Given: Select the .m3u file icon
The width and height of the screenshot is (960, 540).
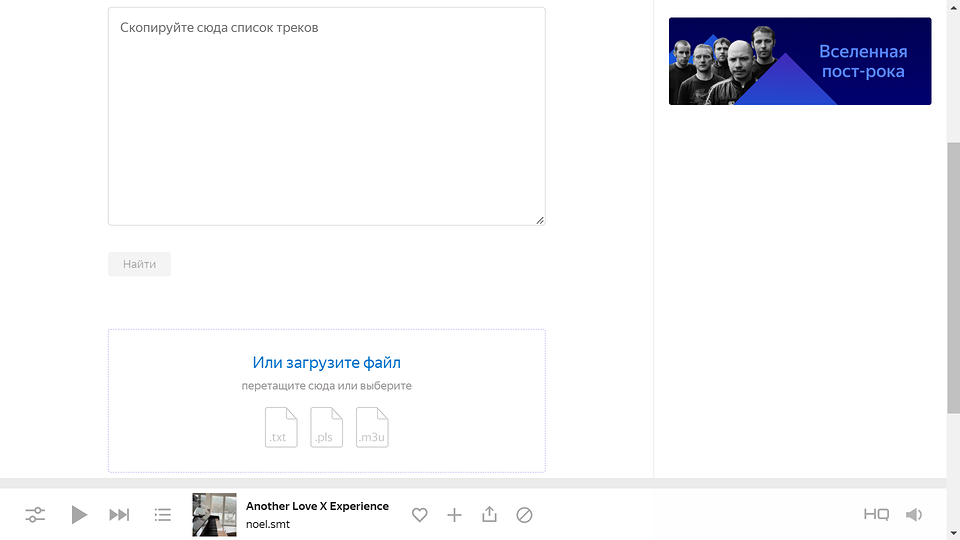Looking at the screenshot, I should [372, 427].
